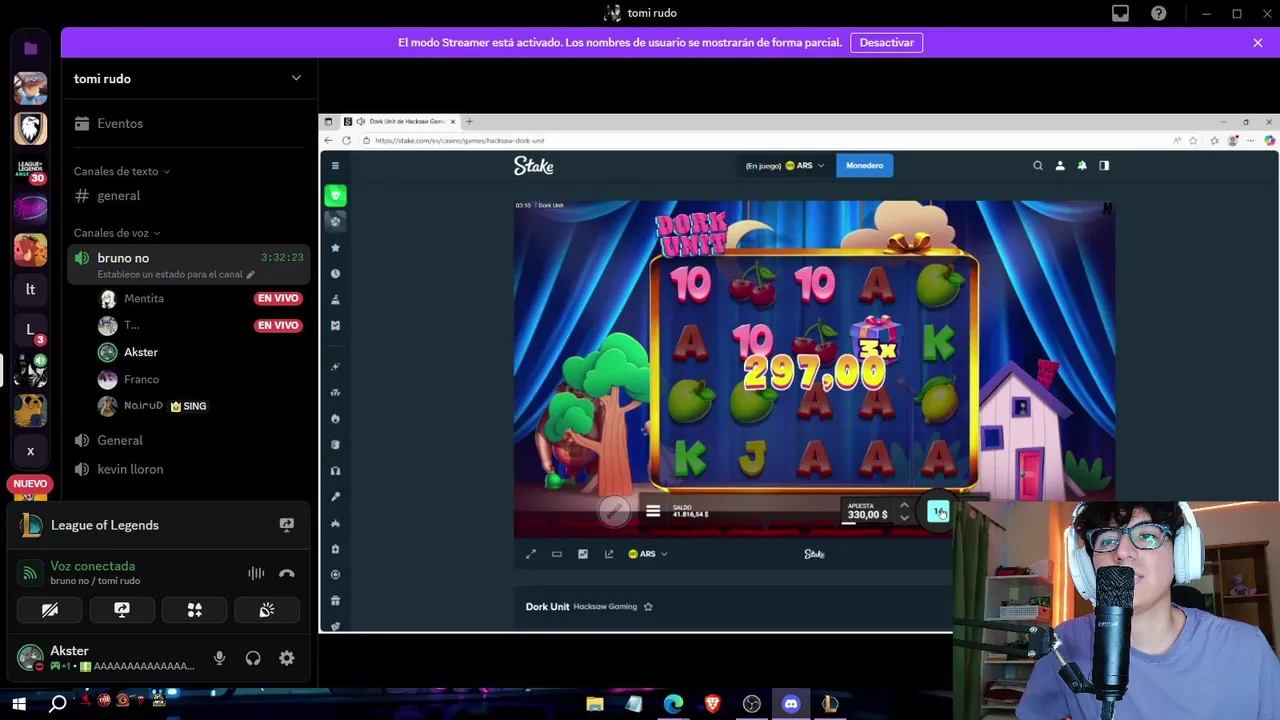Click the green shield icon in Stake sidebar
1280x720 pixels.
336,196
